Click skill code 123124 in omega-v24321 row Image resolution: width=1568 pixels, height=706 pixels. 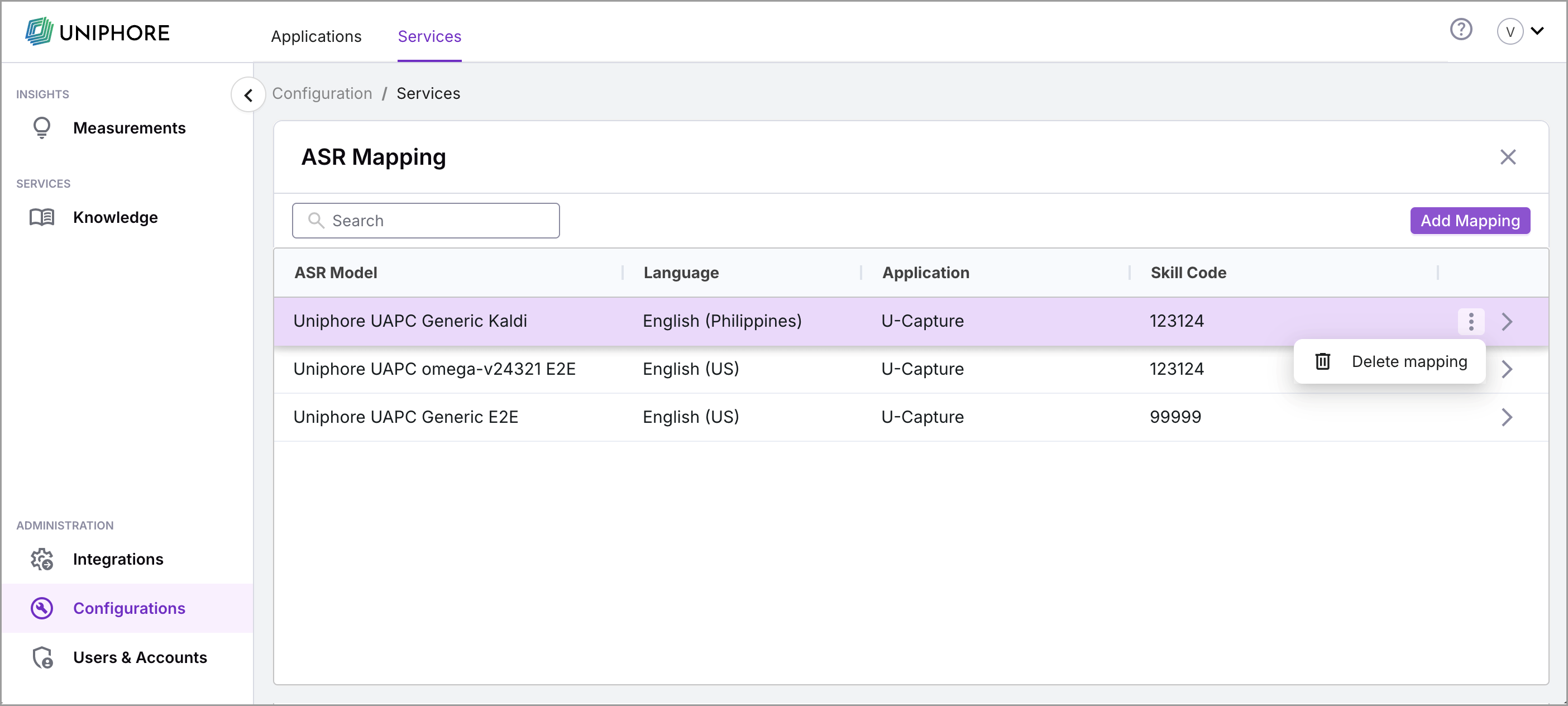click(1177, 369)
